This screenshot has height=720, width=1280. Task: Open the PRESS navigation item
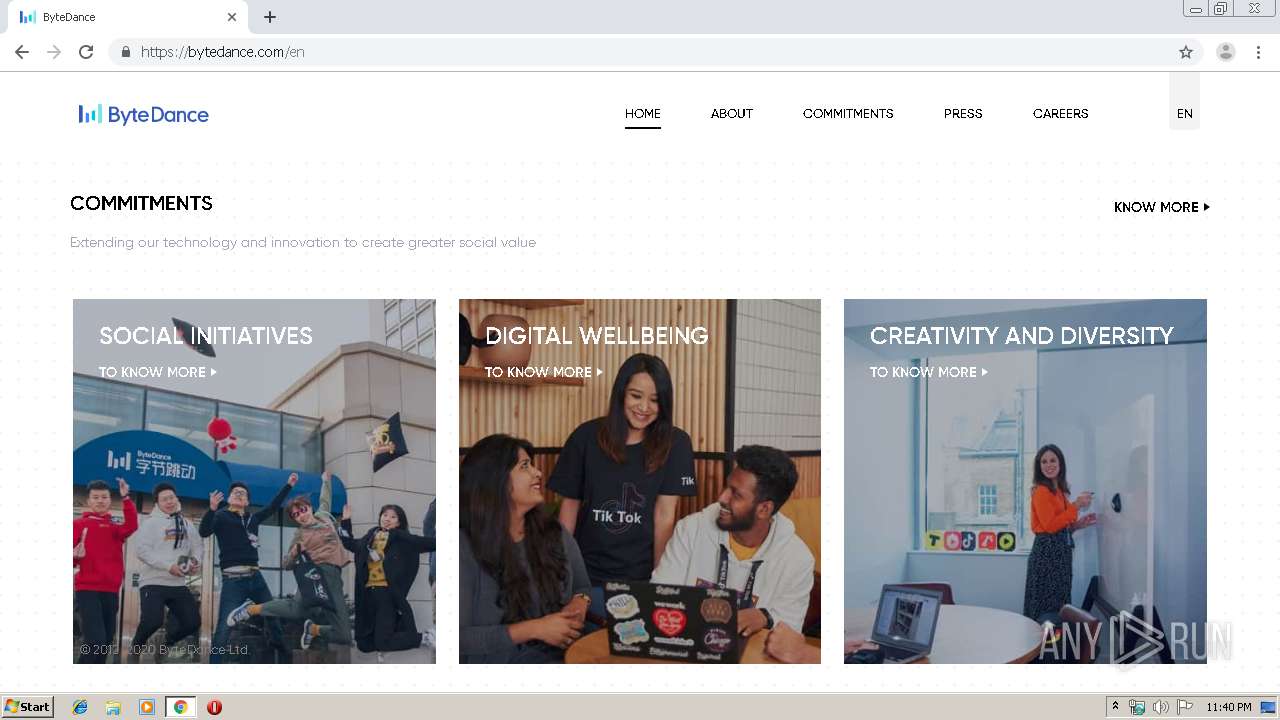963,114
